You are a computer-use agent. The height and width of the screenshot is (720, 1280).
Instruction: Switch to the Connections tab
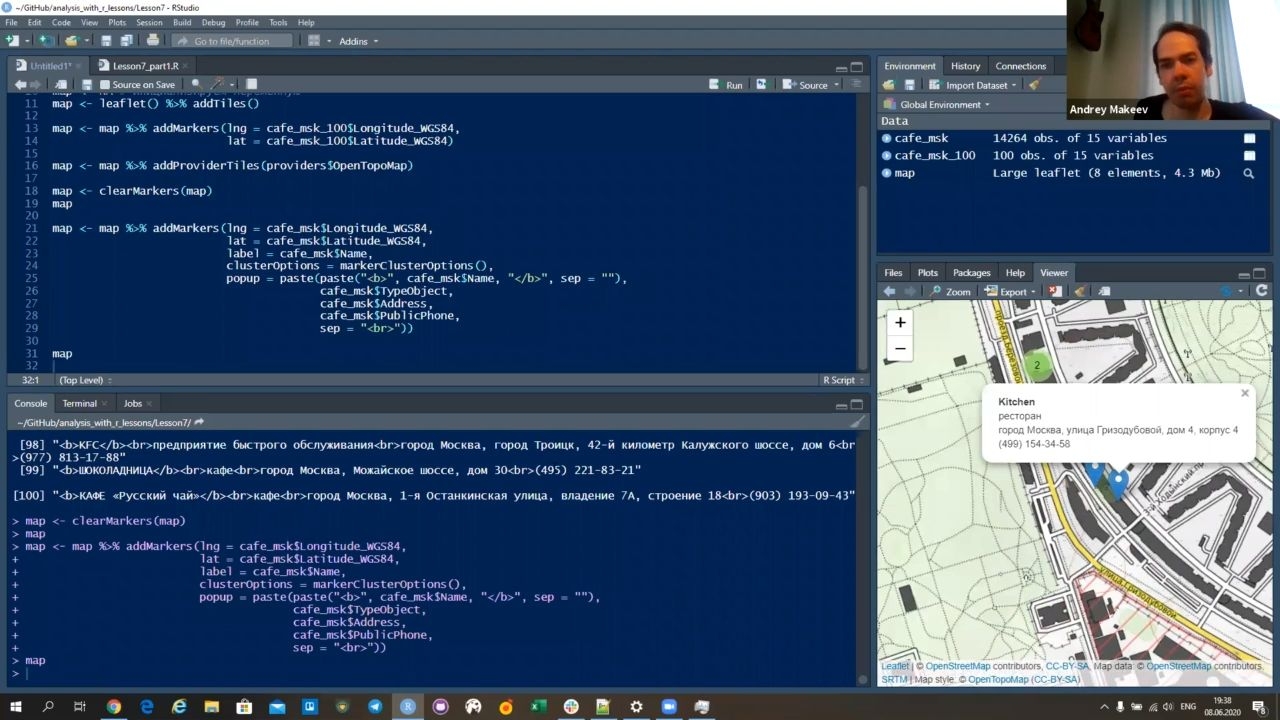point(1020,66)
